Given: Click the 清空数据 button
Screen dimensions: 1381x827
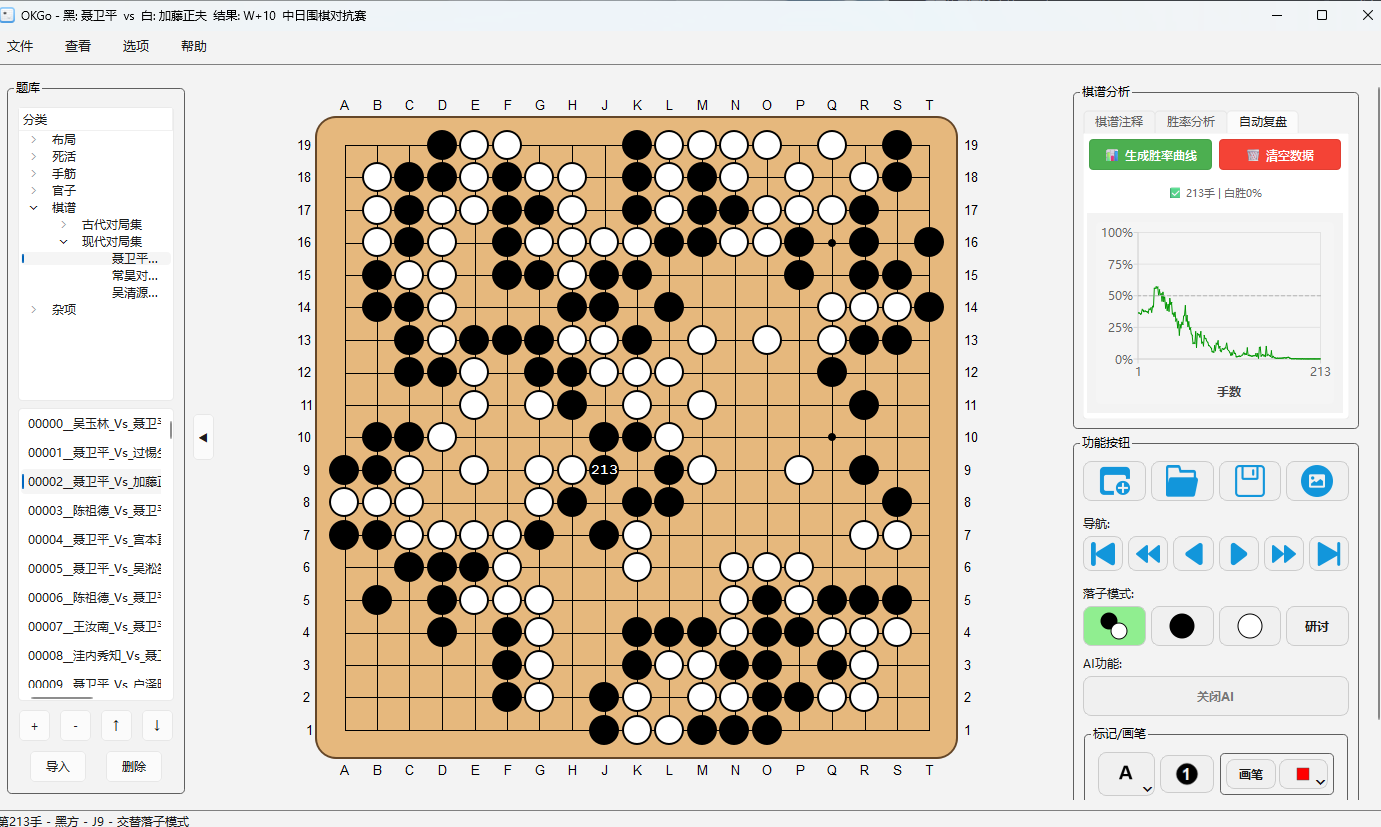Looking at the screenshot, I should click(x=1280, y=156).
